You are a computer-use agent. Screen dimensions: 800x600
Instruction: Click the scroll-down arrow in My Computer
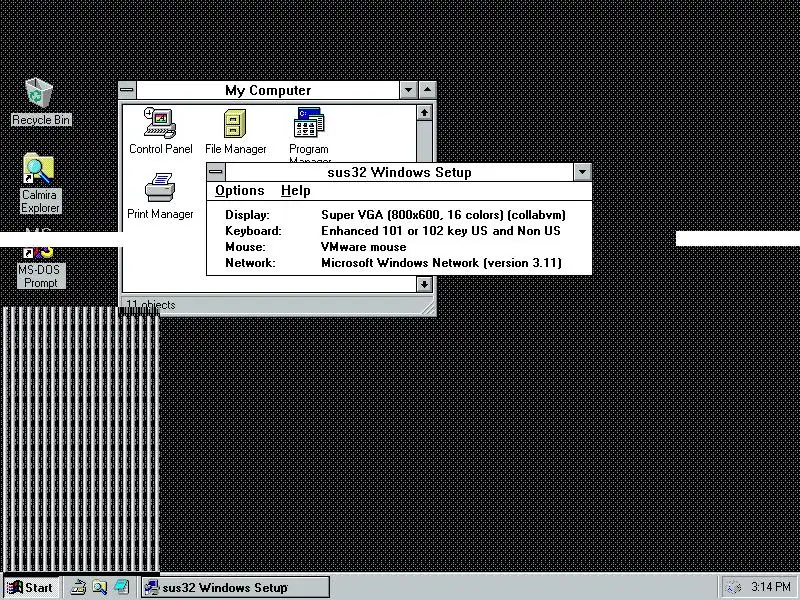tap(424, 284)
